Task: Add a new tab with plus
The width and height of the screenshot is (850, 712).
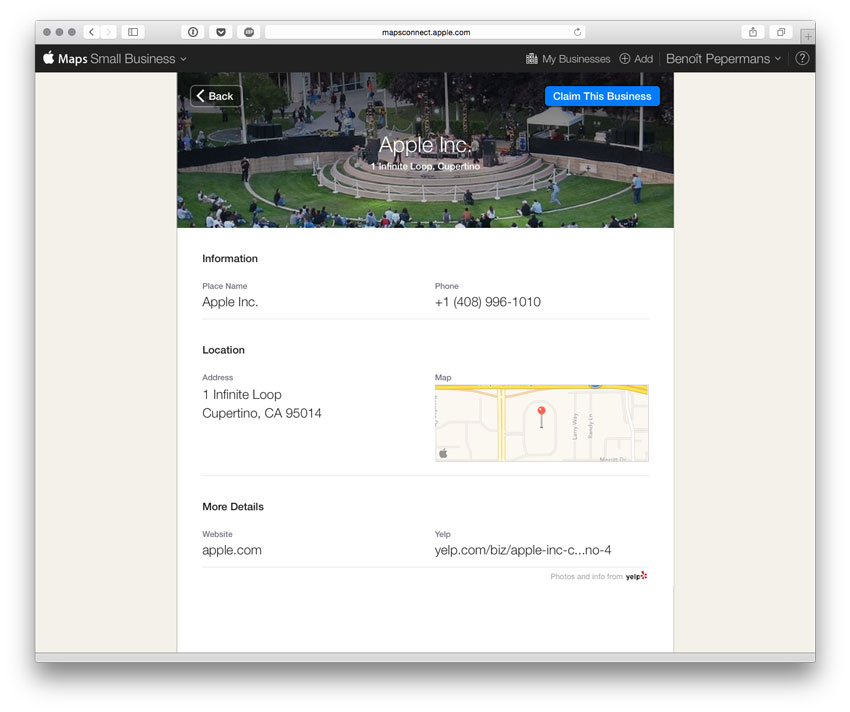Action: point(808,36)
